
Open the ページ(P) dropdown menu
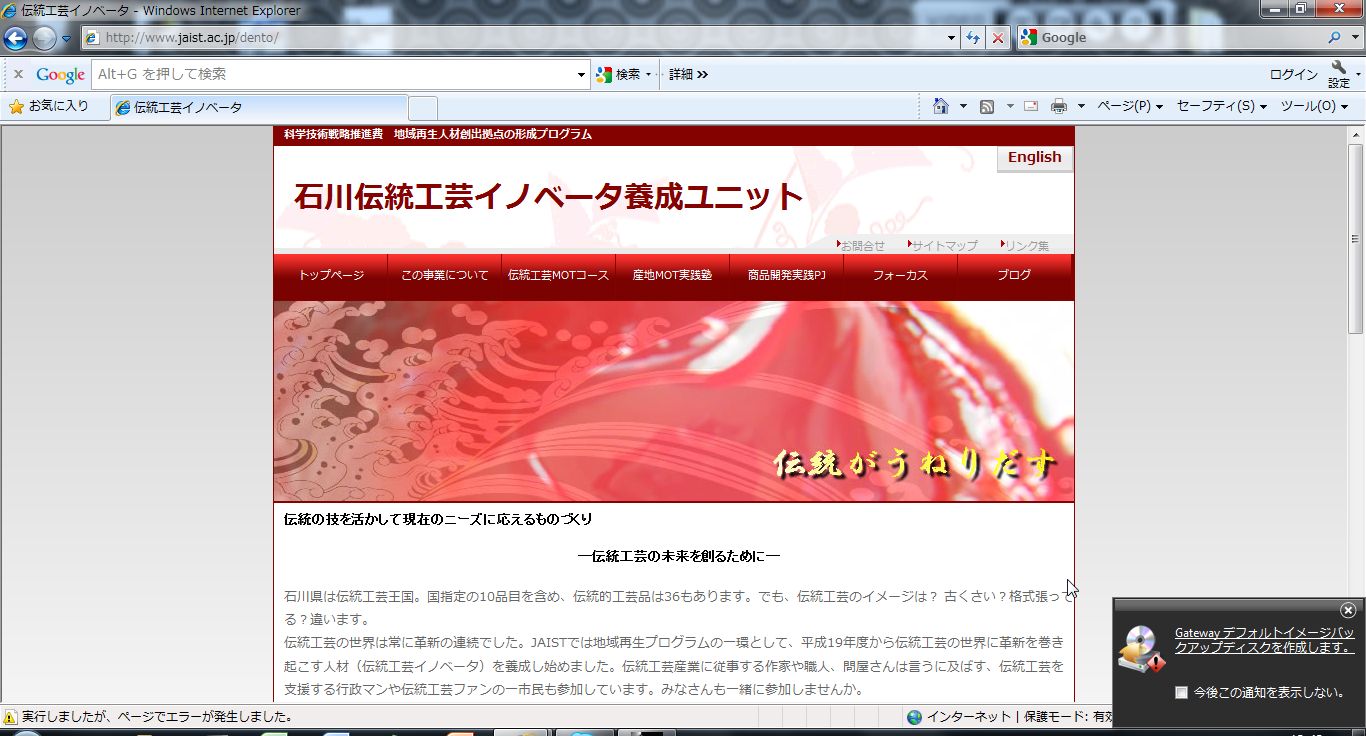[x=1129, y=106]
